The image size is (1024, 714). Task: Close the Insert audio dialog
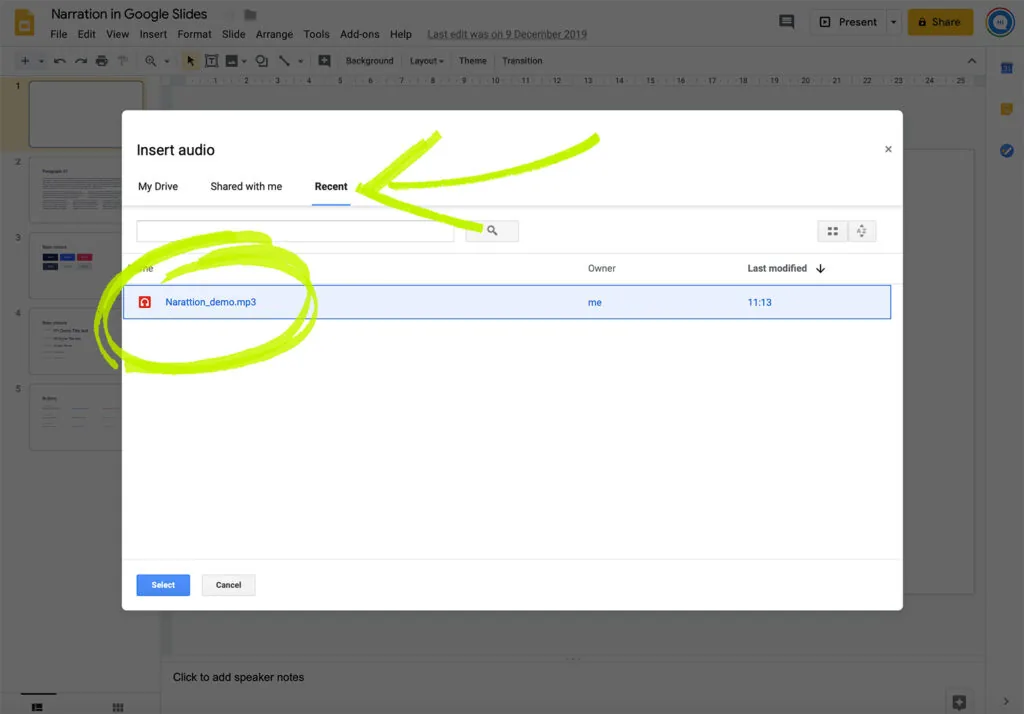click(x=888, y=150)
